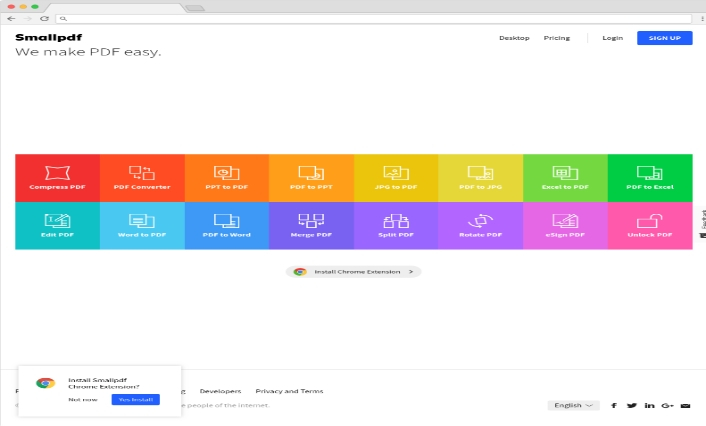
Task: Select the PDF to PPT tile
Action: 311,178
